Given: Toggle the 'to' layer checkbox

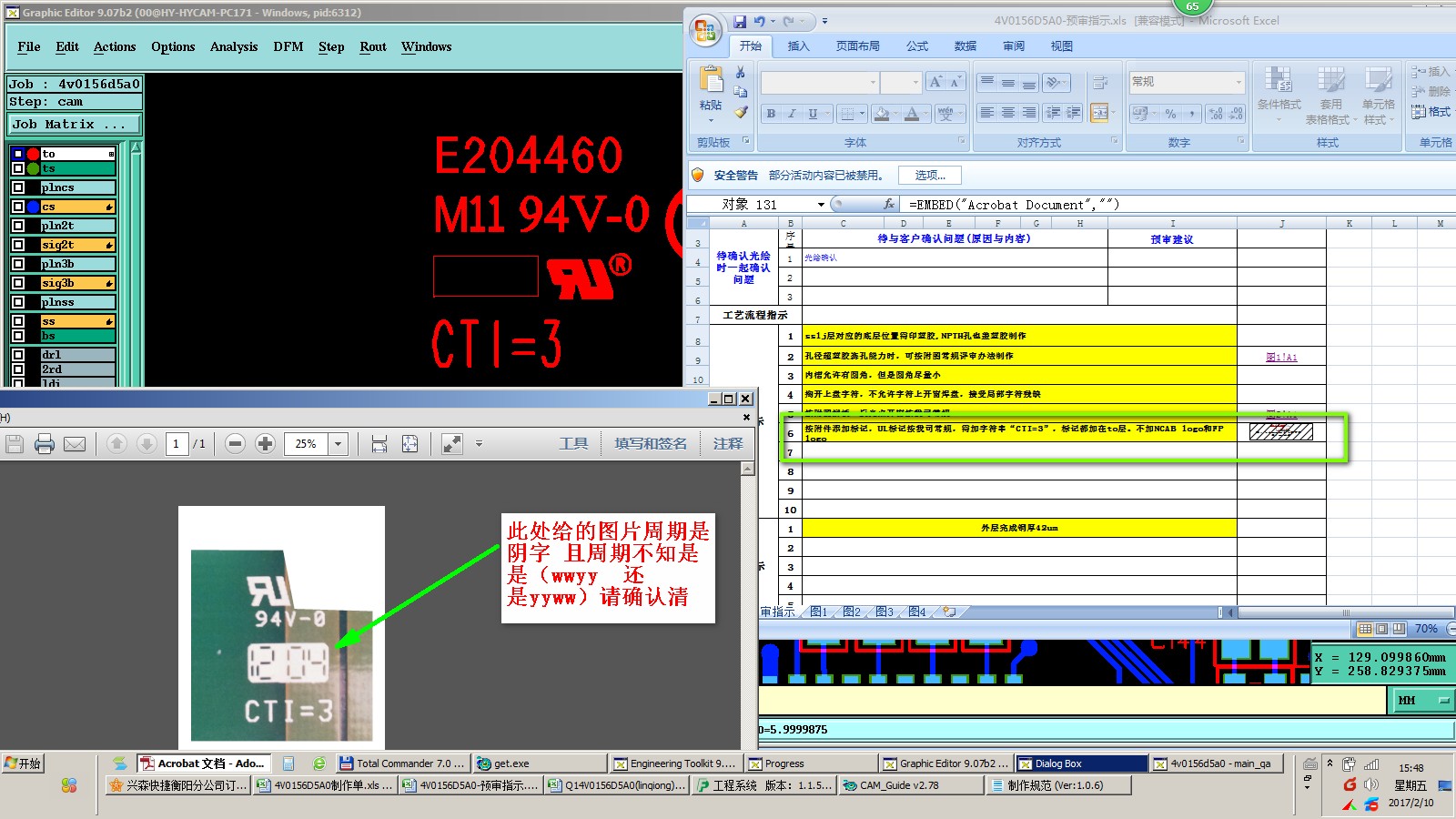Looking at the screenshot, I should click(18, 154).
